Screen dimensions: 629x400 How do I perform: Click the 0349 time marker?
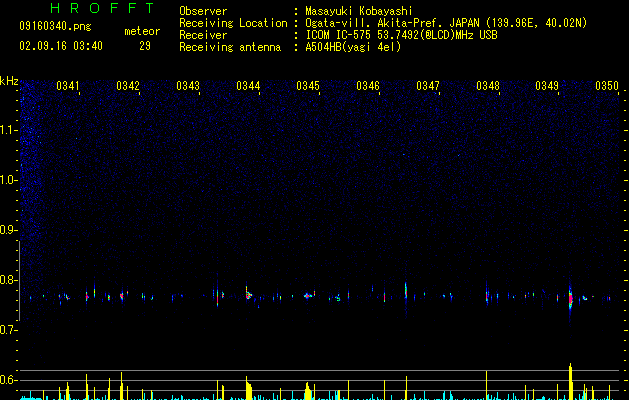coord(547,86)
